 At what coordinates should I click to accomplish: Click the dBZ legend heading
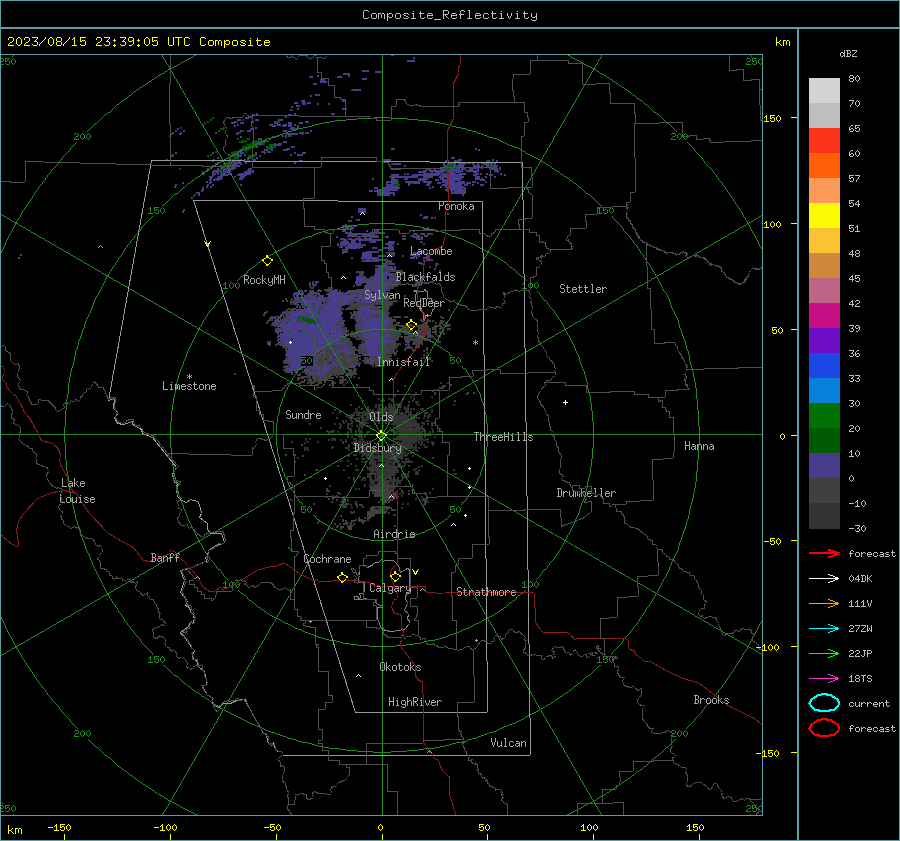click(x=848, y=53)
